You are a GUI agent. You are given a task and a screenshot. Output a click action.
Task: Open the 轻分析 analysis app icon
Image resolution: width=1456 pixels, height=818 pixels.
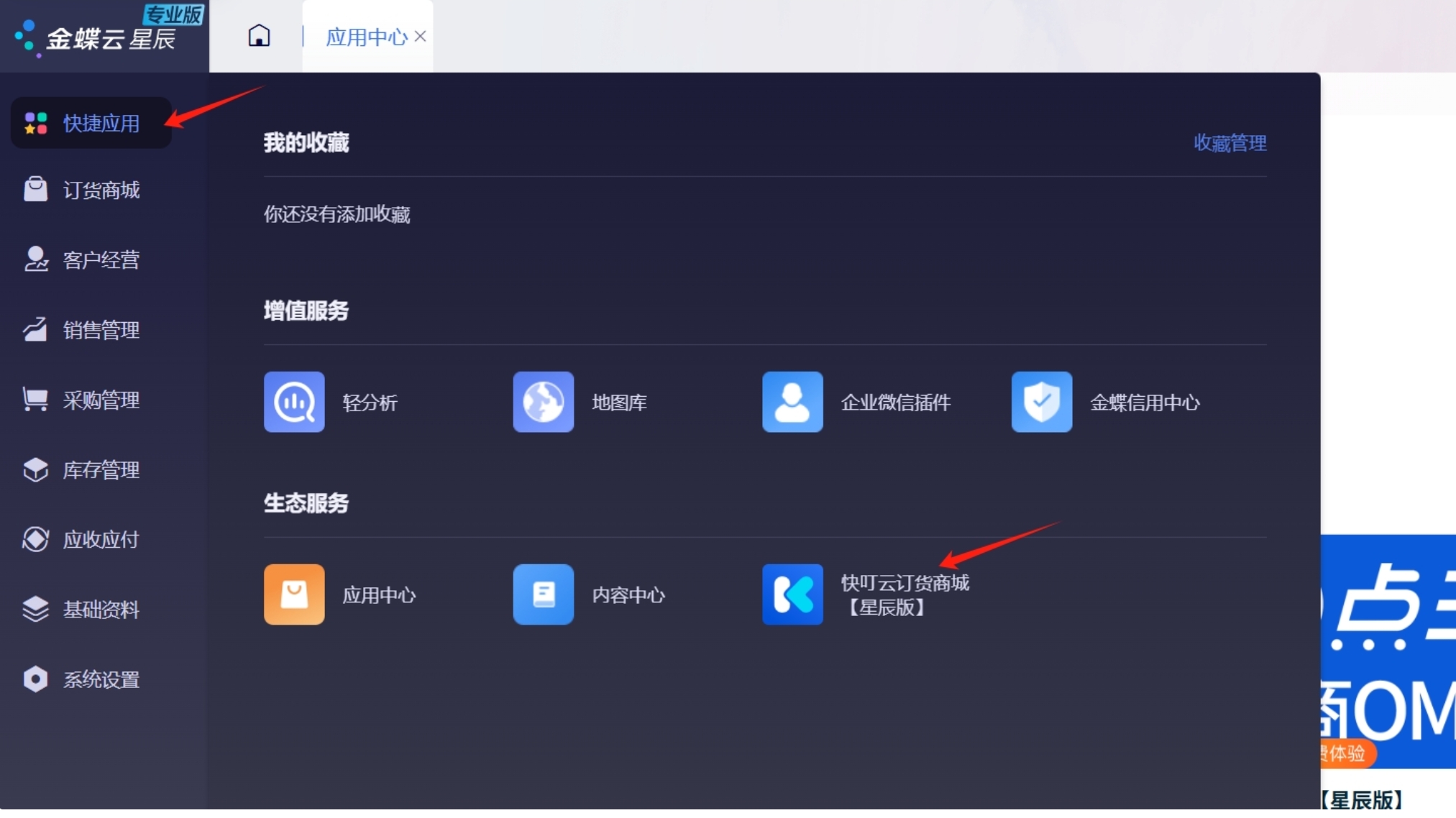pyautogui.click(x=294, y=402)
